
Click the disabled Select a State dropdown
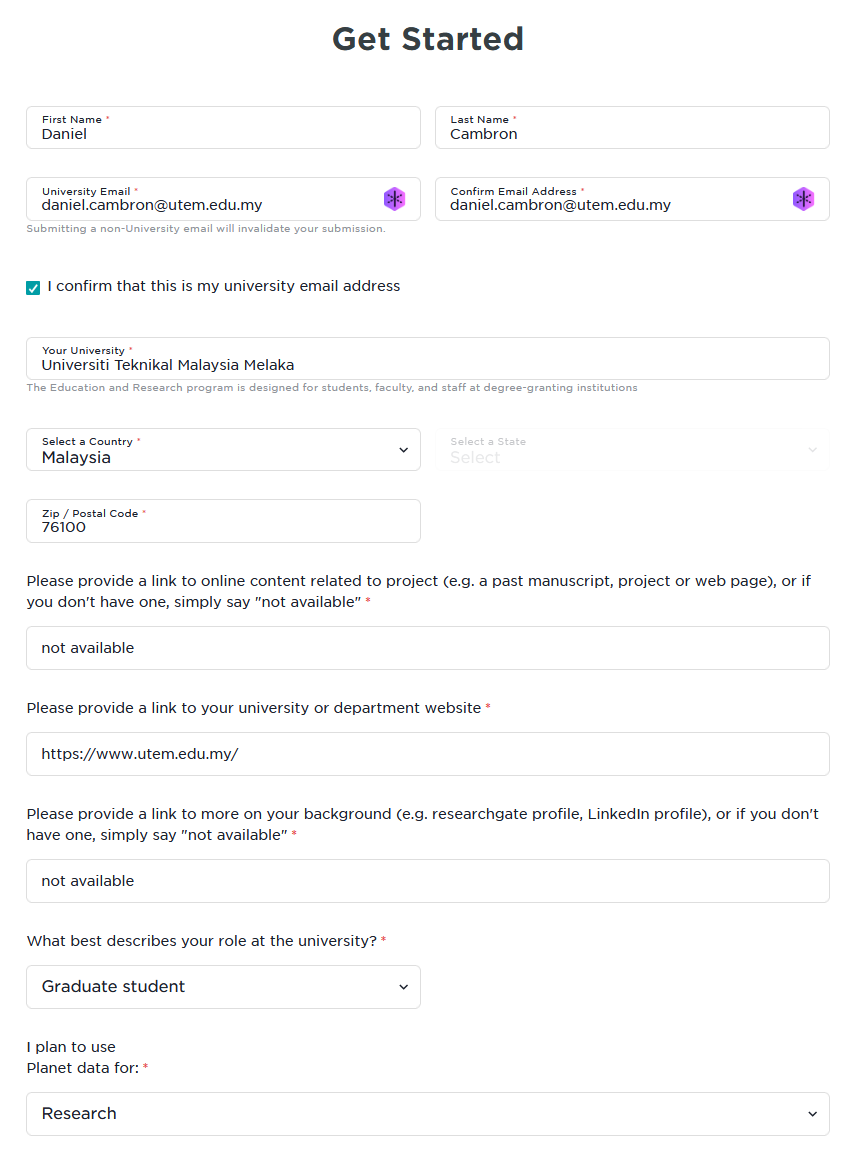(633, 449)
